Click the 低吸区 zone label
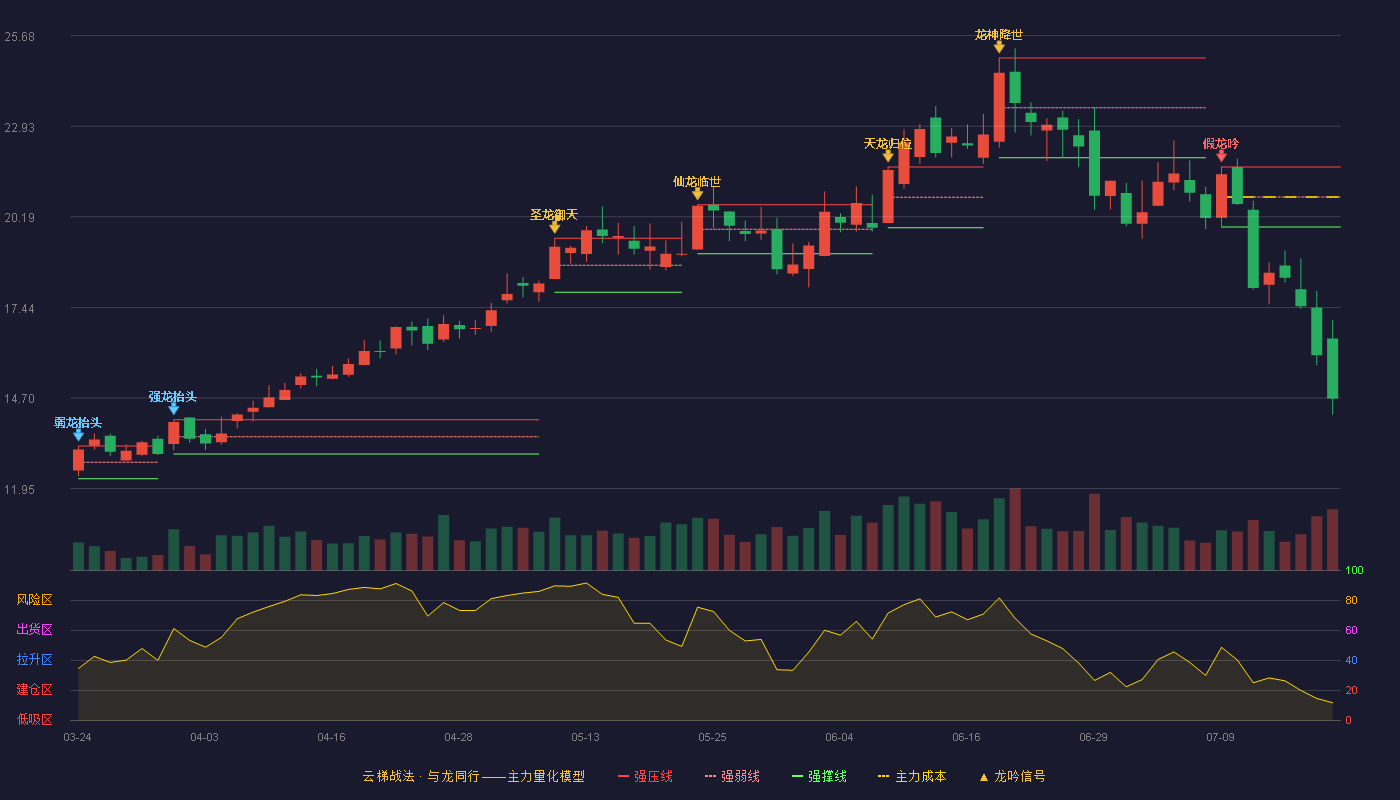This screenshot has height=800, width=1400. [34, 720]
